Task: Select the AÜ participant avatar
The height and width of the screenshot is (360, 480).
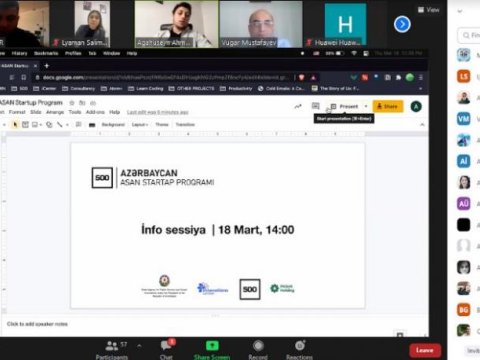Action: point(464,203)
